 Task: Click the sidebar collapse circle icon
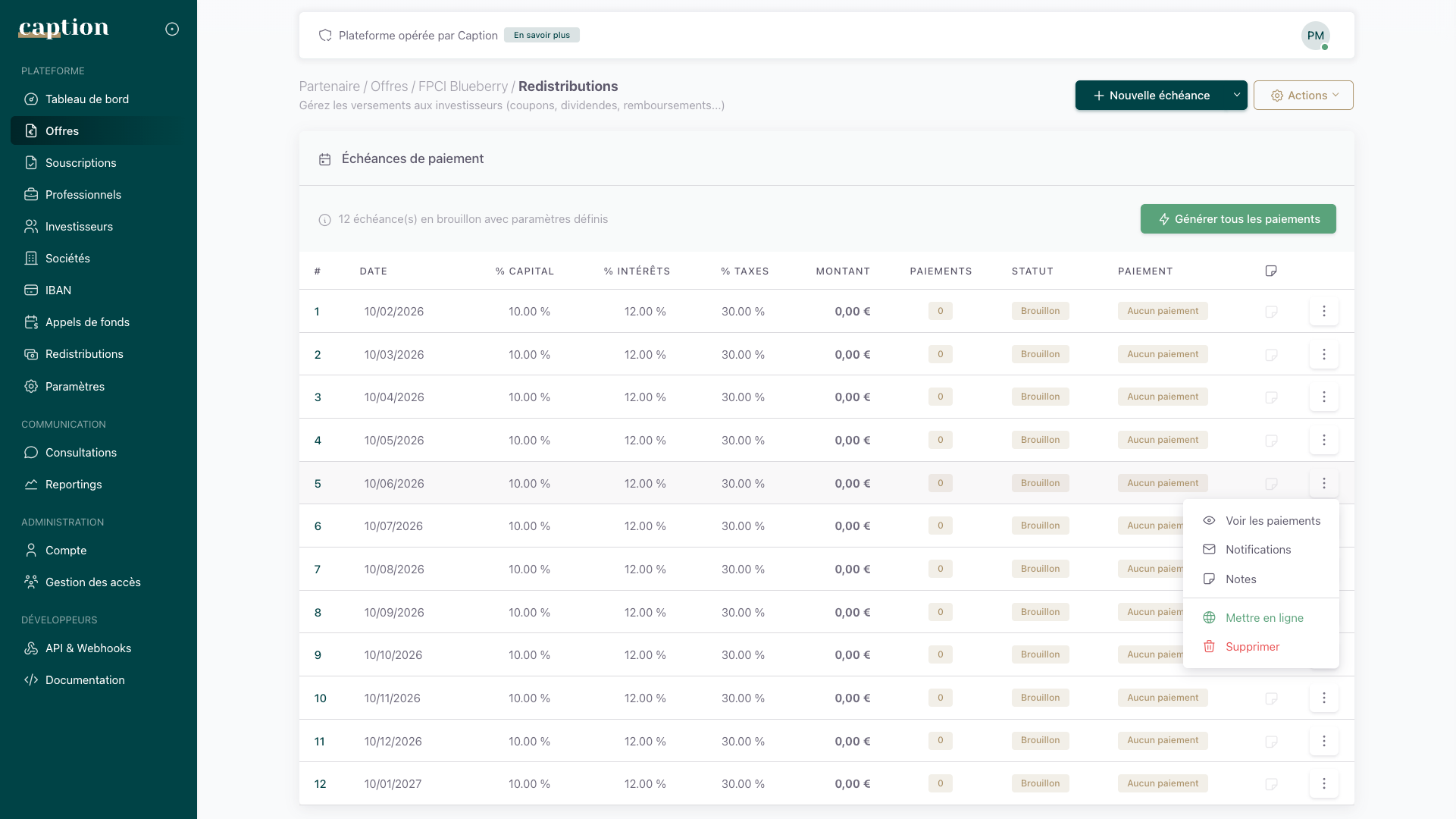click(172, 29)
